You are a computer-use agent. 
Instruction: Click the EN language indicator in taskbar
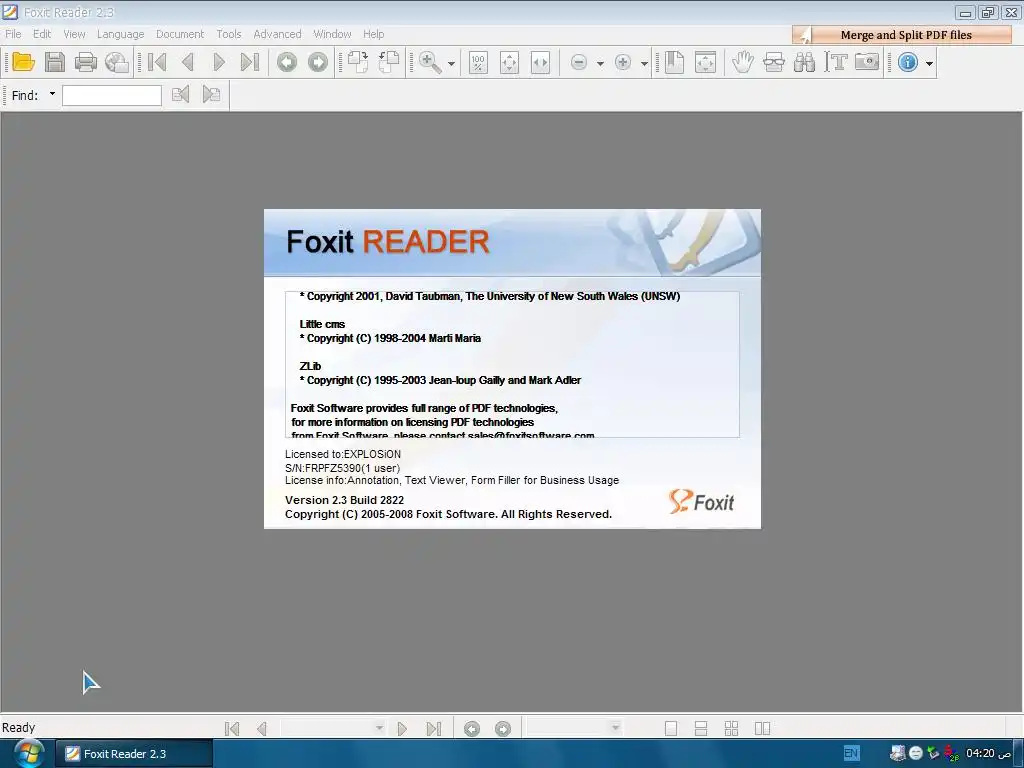click(852, 754)
